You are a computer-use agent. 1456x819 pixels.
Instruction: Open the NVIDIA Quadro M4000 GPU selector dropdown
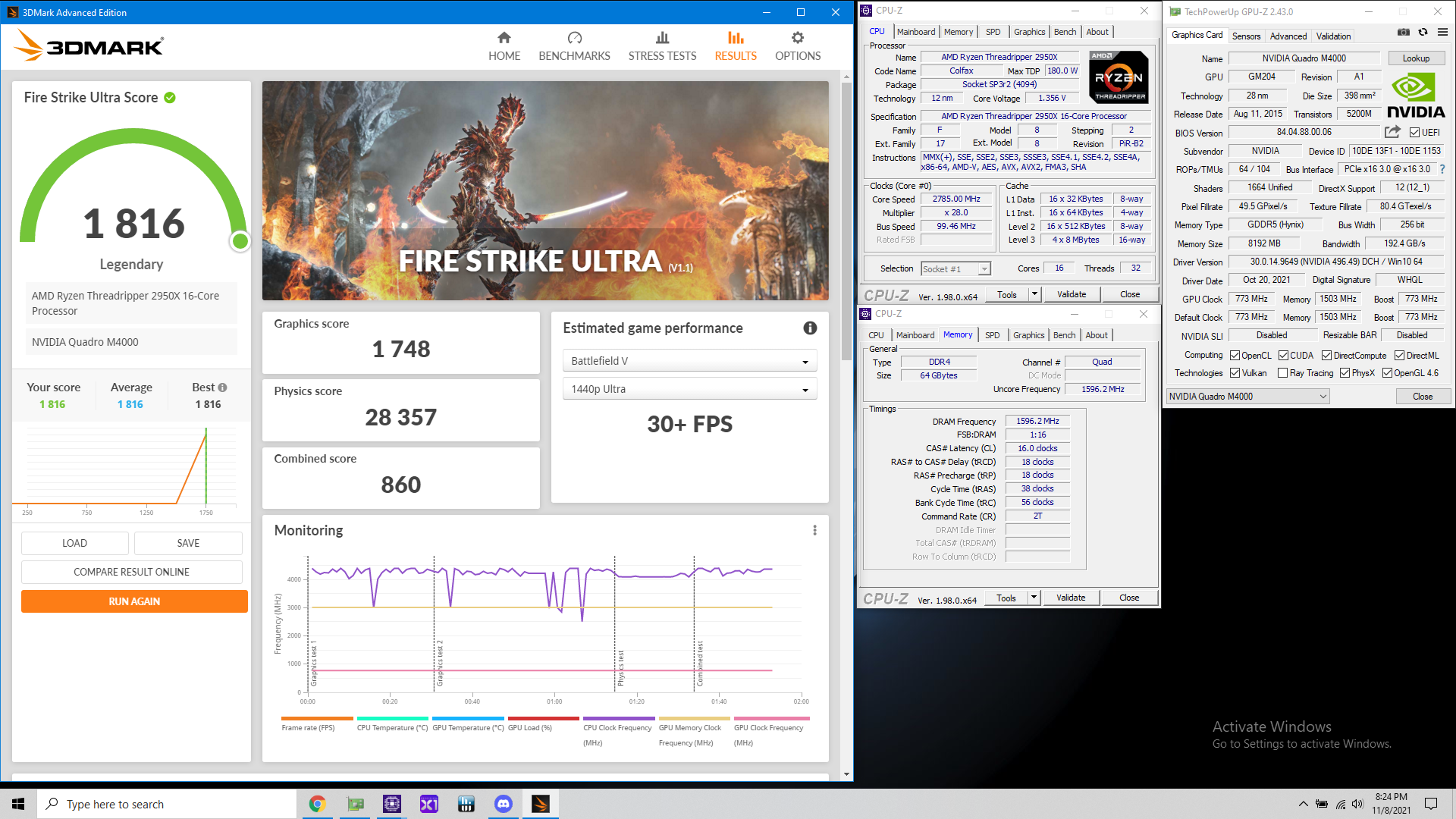tap(1247, 397)
